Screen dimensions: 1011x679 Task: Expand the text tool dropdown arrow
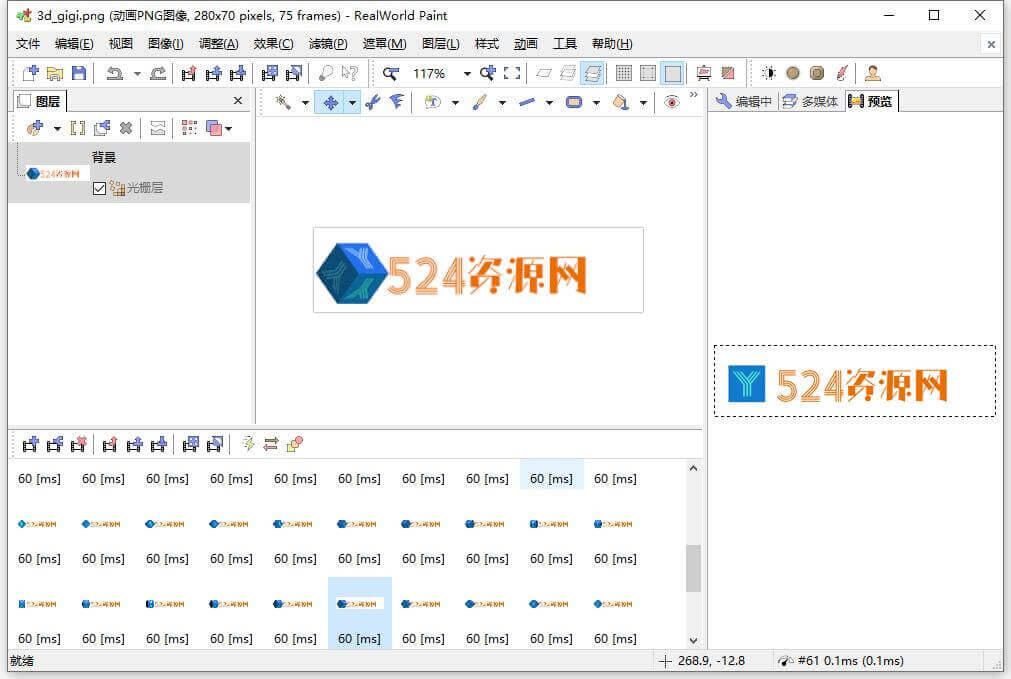click(x=455, y=103)
